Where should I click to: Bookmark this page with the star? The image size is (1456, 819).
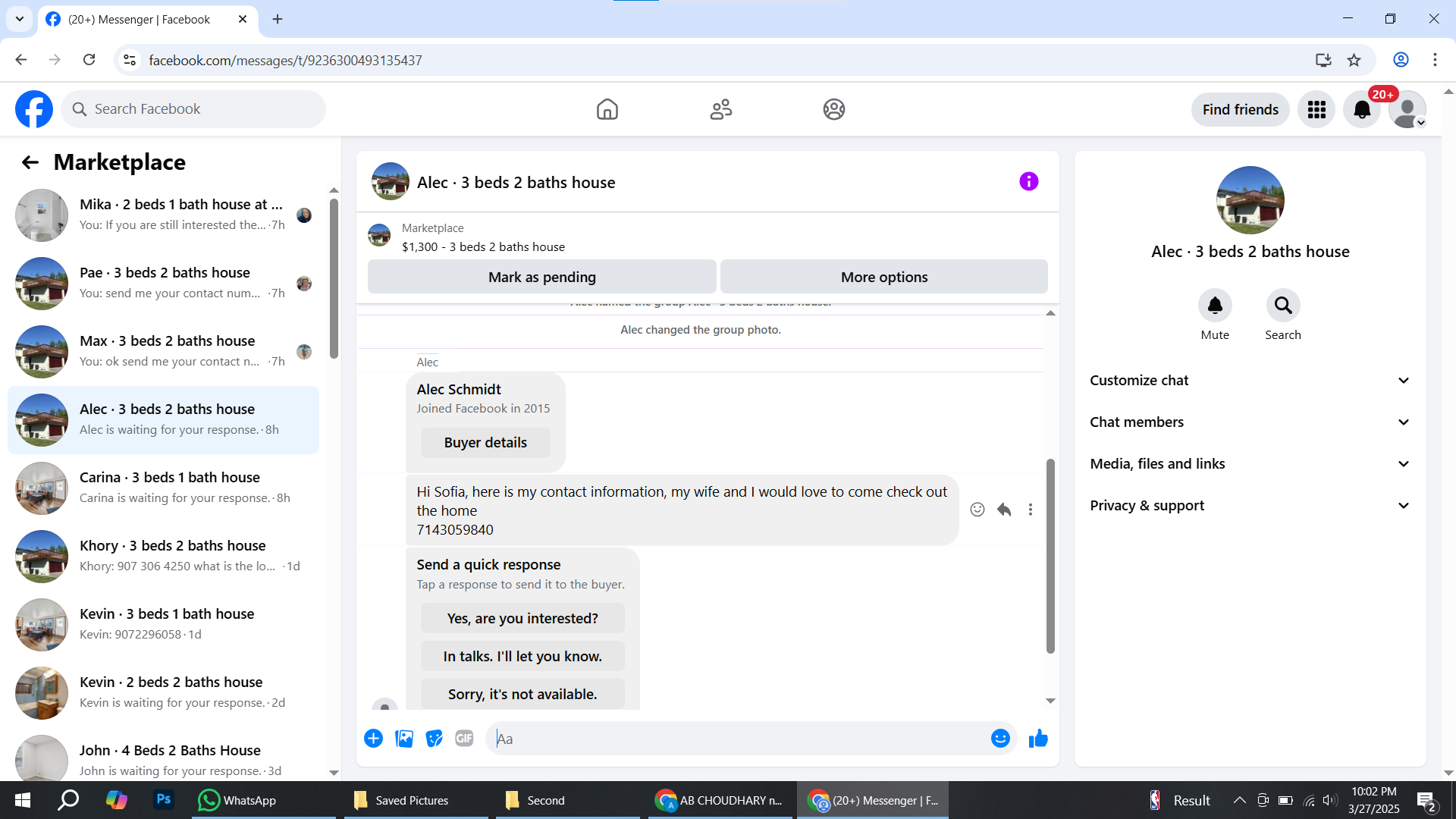1354,60
